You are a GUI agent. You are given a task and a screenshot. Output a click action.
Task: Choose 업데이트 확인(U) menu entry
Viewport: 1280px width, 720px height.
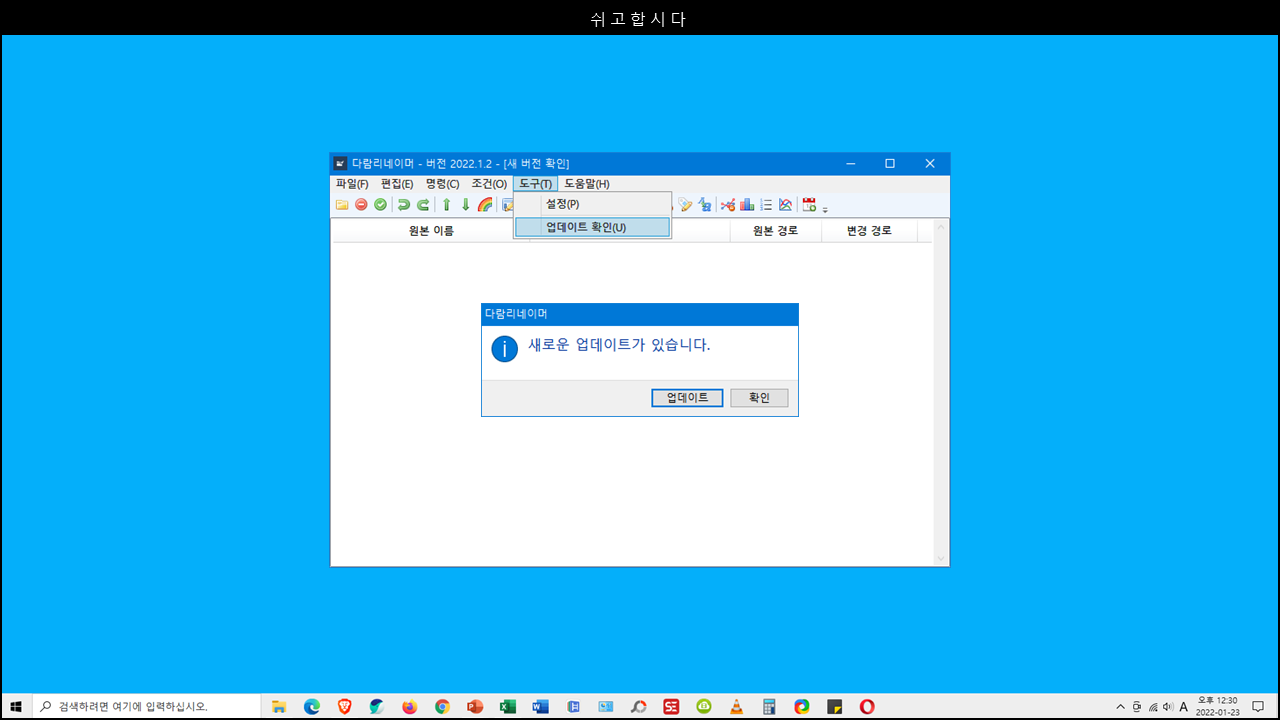(x=592, y=227)
